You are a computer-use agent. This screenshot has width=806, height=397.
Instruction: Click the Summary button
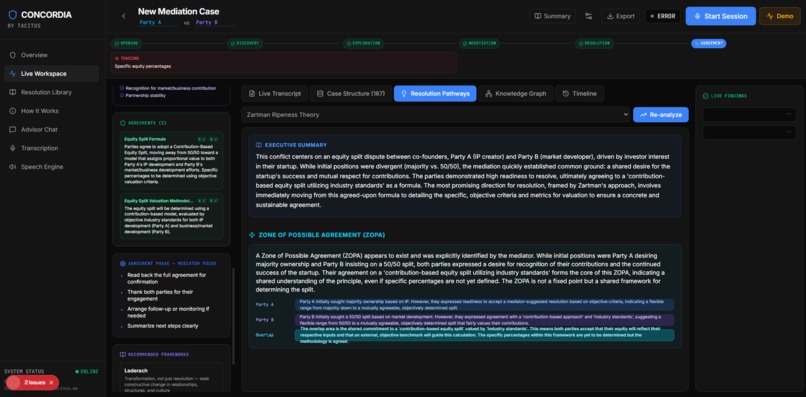click(552, 16)
